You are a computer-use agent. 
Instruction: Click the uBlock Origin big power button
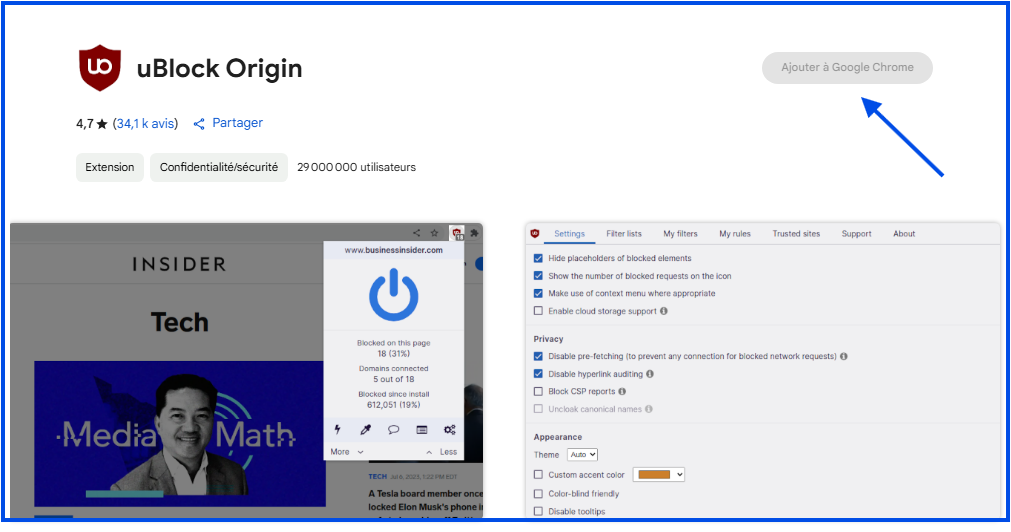pos(393,295)
